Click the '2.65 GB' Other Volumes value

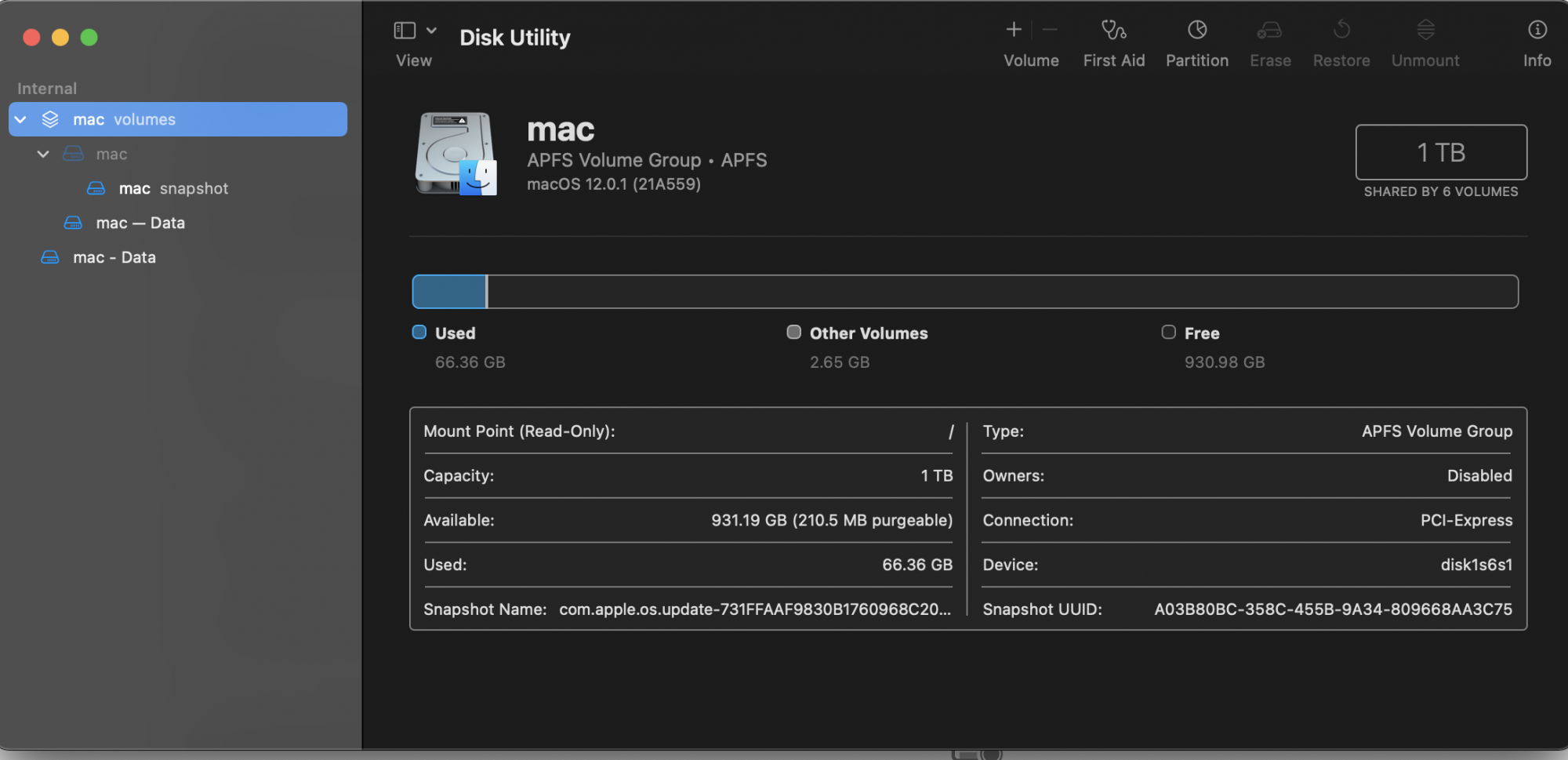click(x=840, y=362)
